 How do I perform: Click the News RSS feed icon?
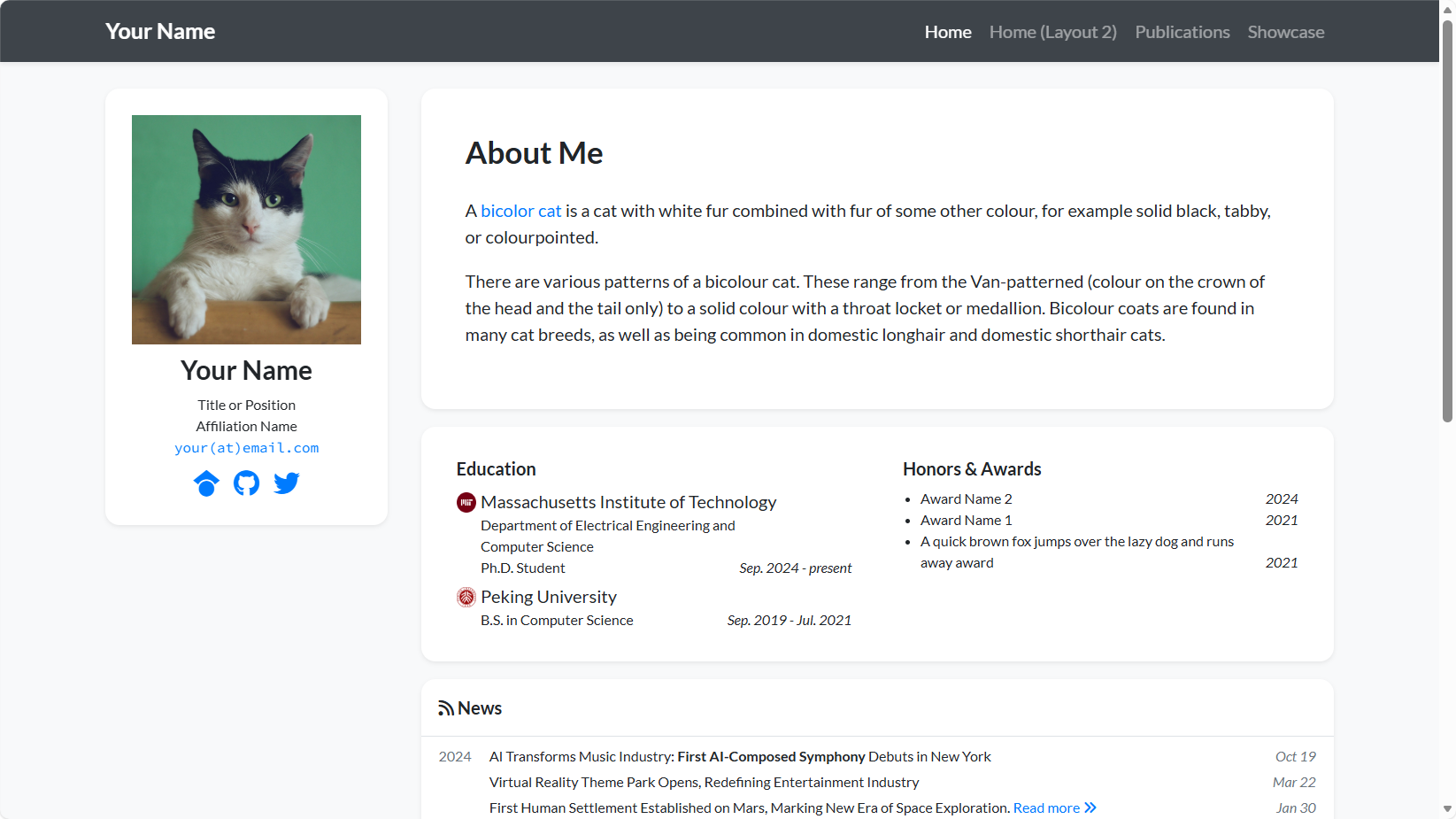coord(446,708)
